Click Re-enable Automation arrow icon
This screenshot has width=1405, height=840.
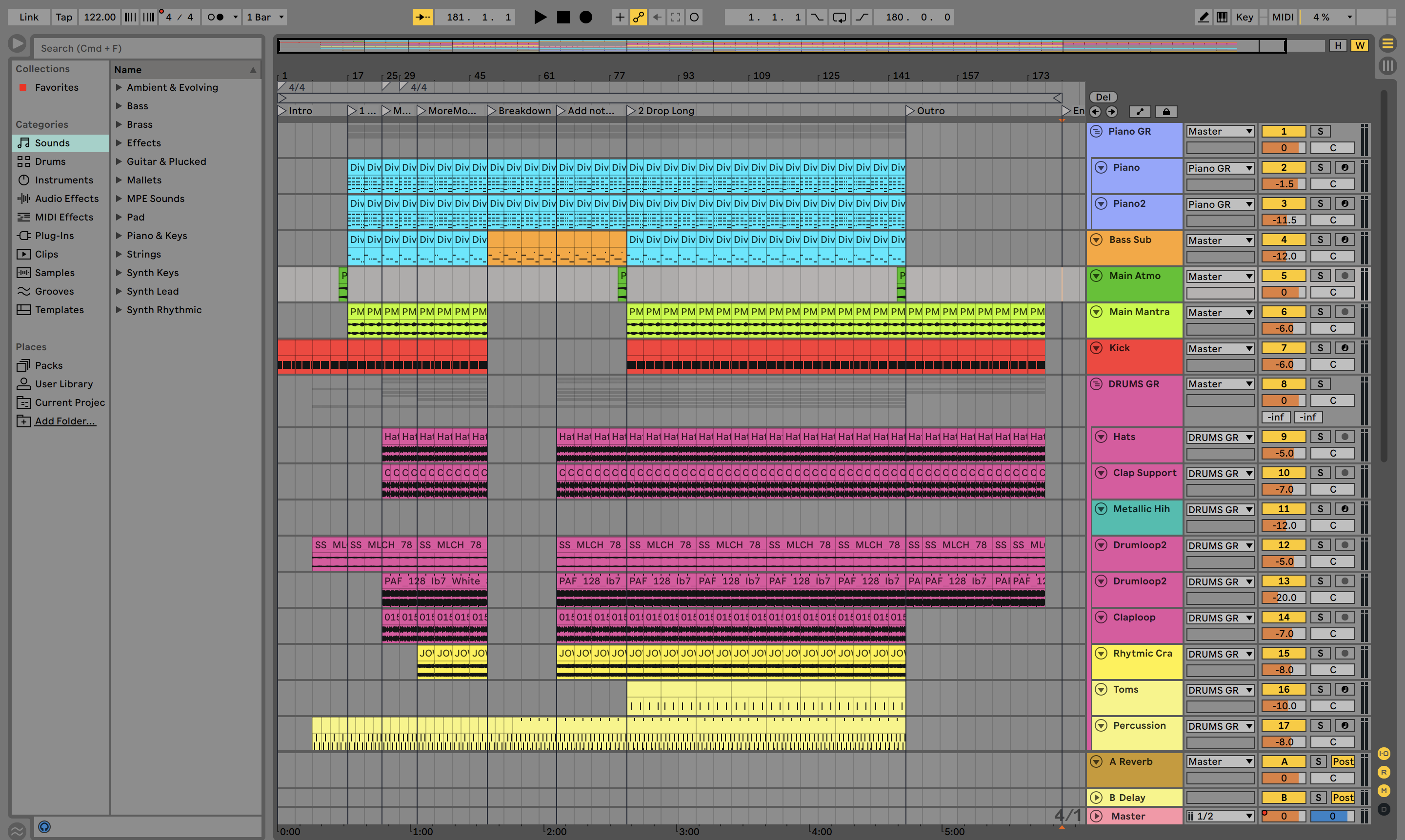click(x=657, y=17)
